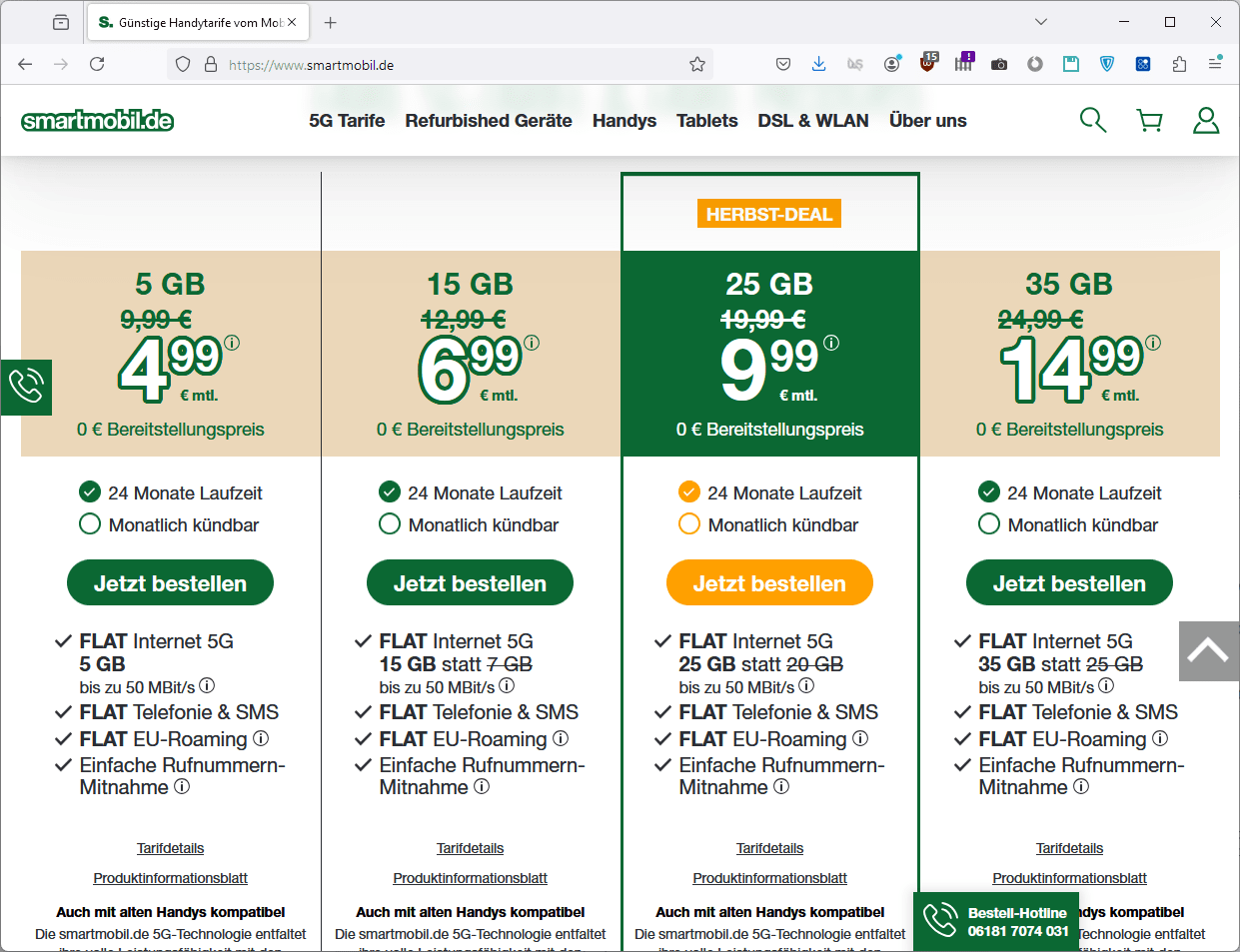Order the 35 GB tariff with Jetzt bestellen
This screenshot has height=952, width=1240.
pyautogui.click(x=1069, y=582)
